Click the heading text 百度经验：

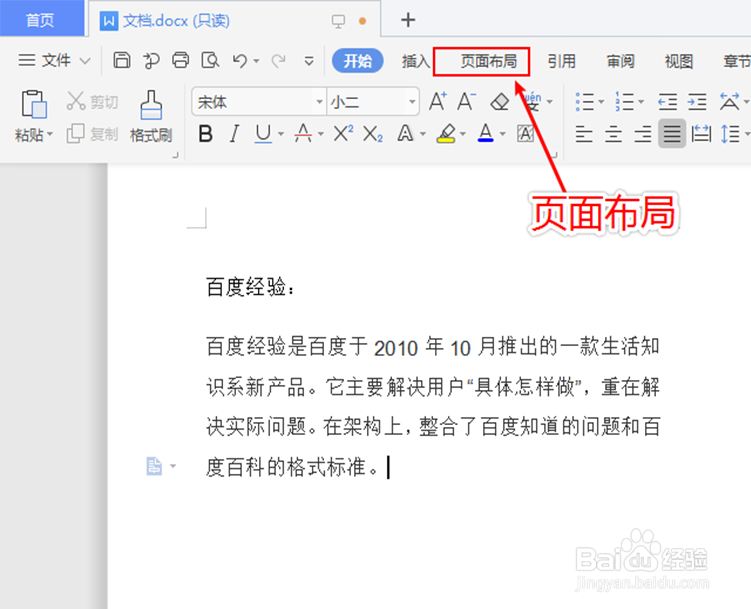coord(251,288)
